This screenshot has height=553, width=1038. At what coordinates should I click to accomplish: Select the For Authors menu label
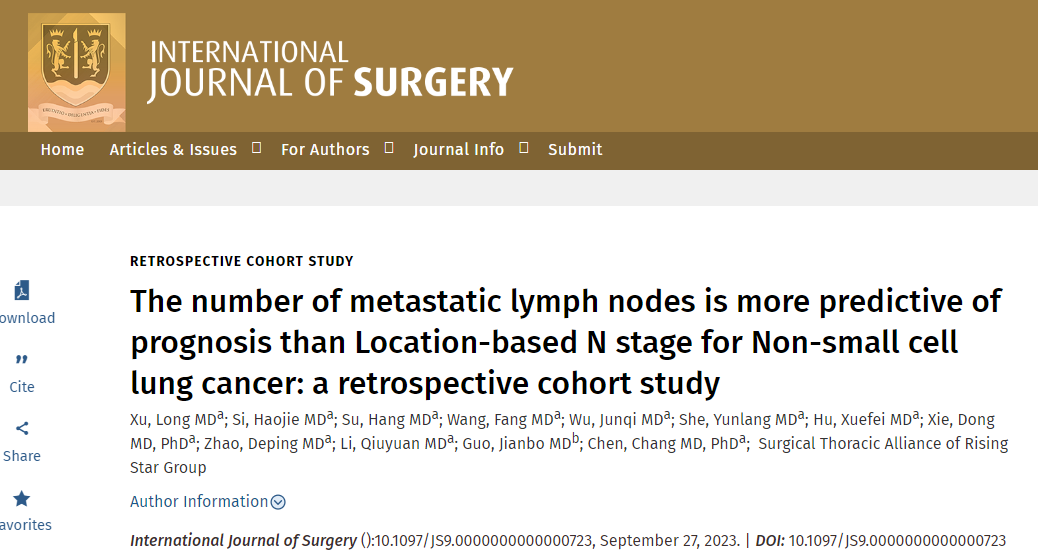(x=325, y=150)
